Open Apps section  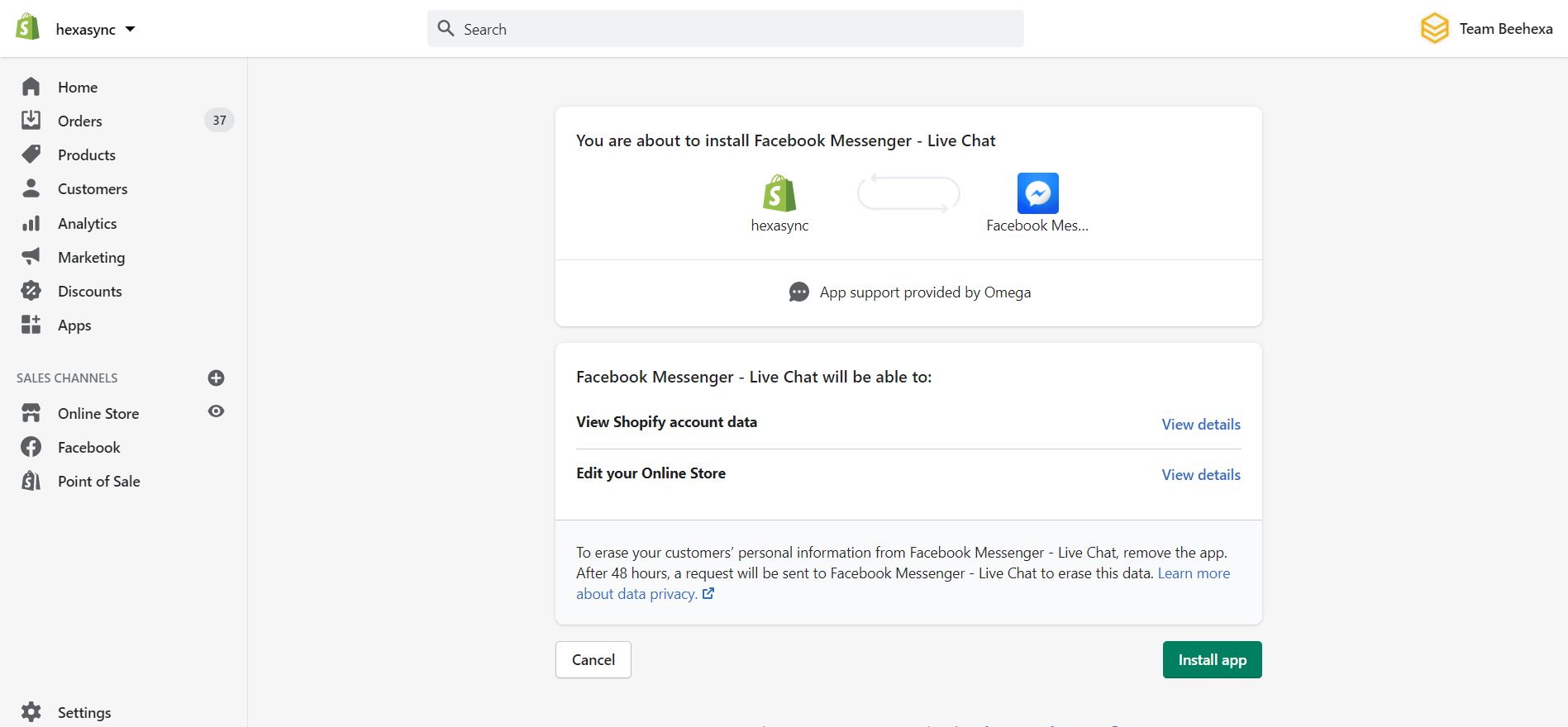pos(74,325)
